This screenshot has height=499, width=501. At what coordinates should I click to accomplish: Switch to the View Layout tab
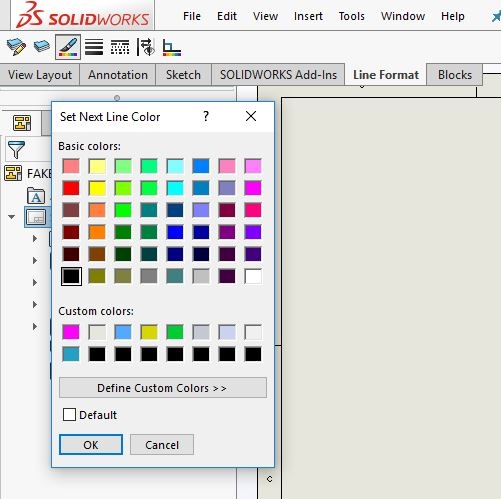pos(40,75)
